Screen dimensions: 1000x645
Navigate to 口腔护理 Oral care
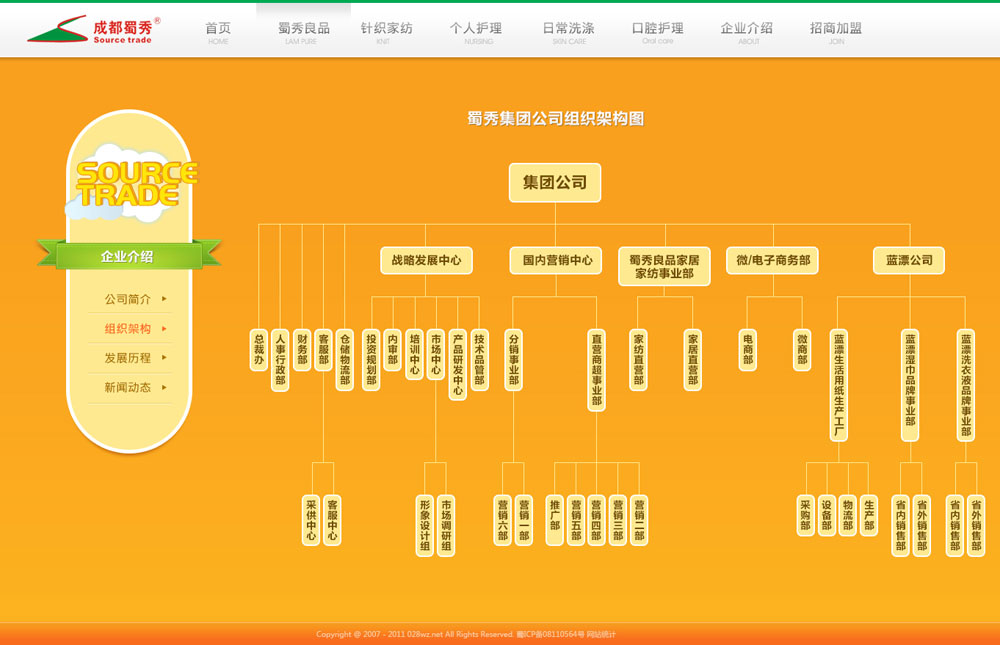(658, 32)
